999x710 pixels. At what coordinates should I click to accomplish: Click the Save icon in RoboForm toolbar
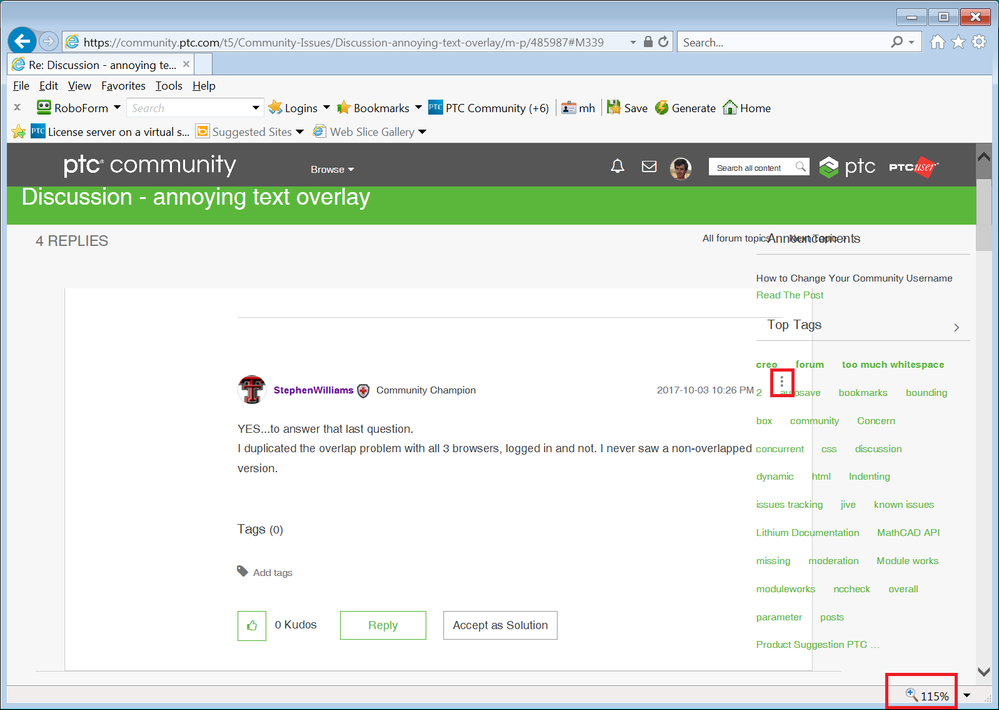pyautogui.click(x=614, y=107)
